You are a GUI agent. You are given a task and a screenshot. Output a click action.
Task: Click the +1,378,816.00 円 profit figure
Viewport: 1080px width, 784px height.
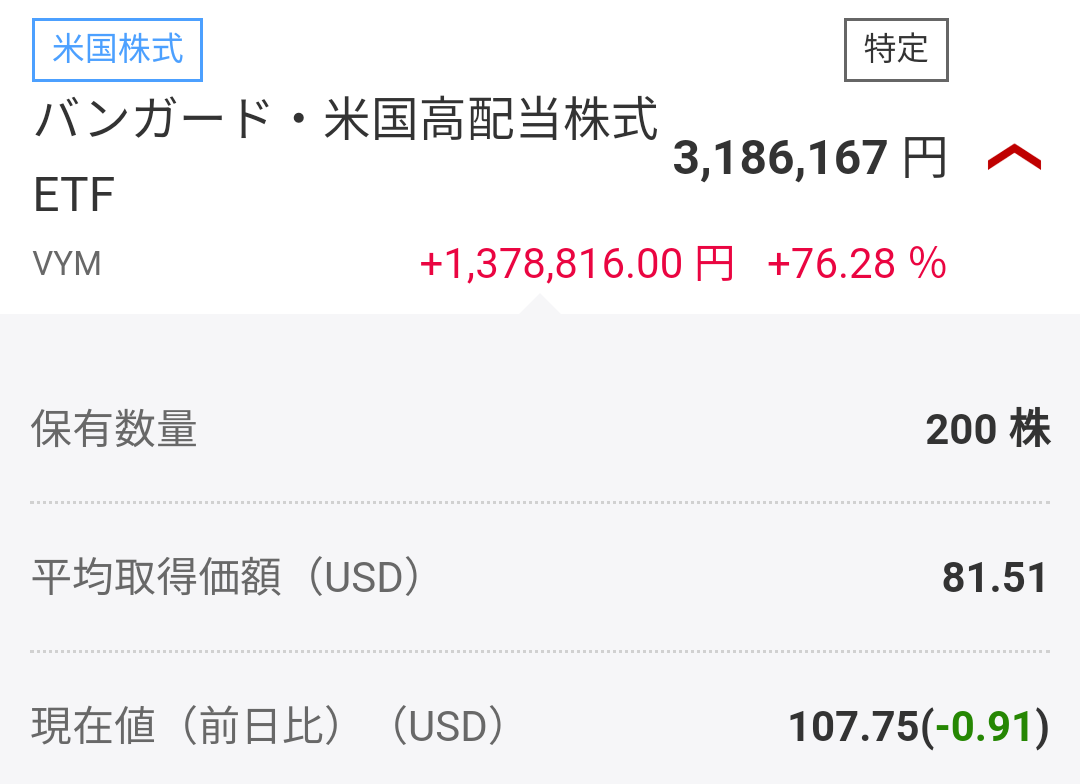click(576, 264)
